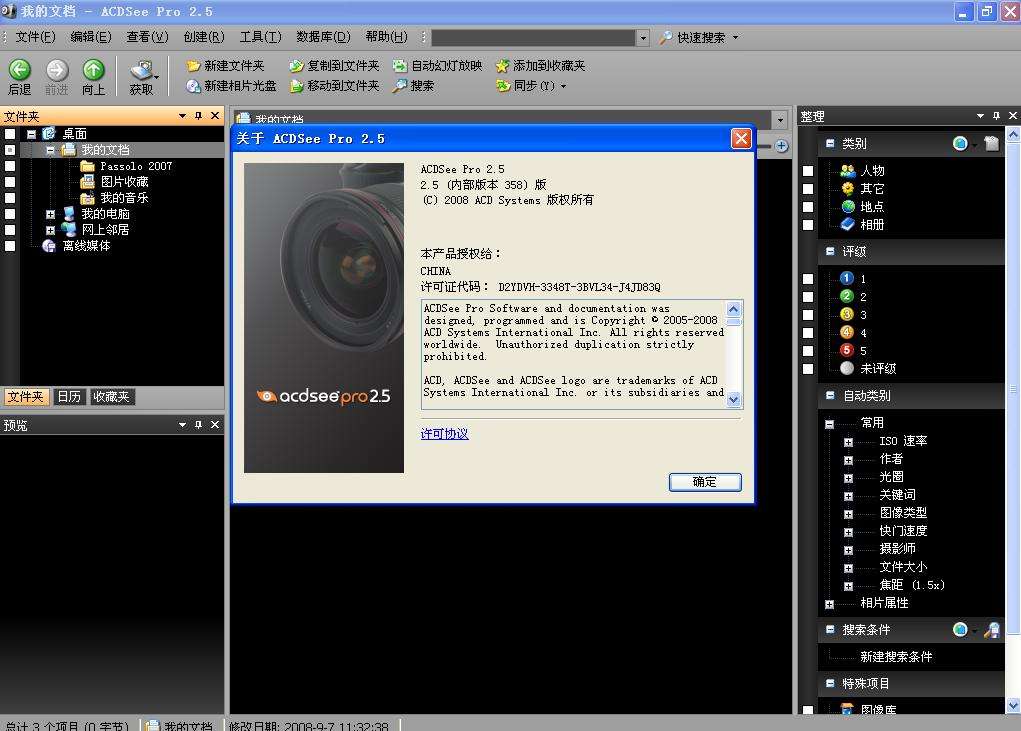This screenshot has height=731, width=1021.
Task: Check the box next to rating 2
Action: (x=808, y=297)
